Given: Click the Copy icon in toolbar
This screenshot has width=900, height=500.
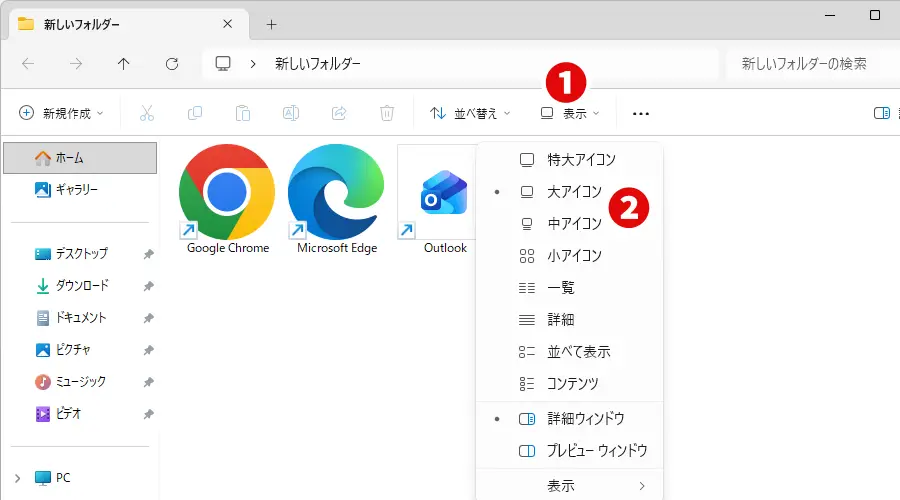Looking at the screenshot, I should 195,113.
